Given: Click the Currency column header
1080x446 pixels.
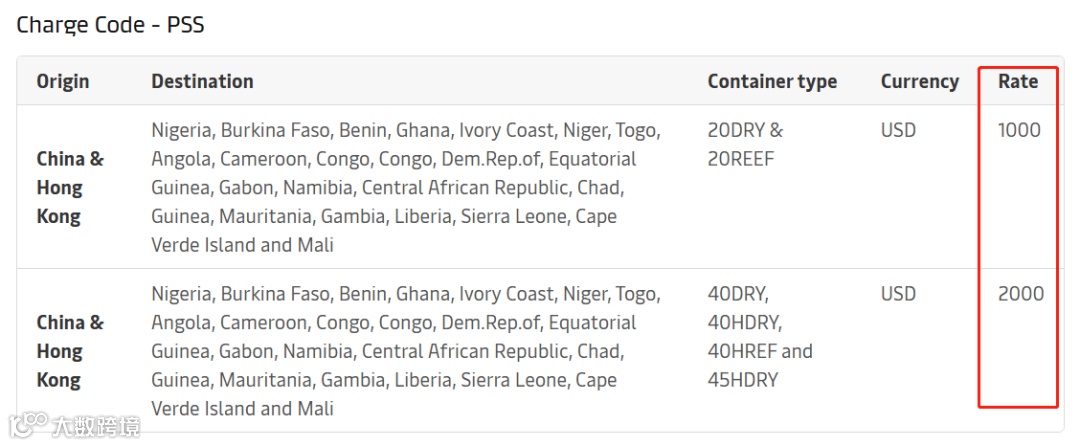Looking at the screenshot, I should tap(919, 82).
